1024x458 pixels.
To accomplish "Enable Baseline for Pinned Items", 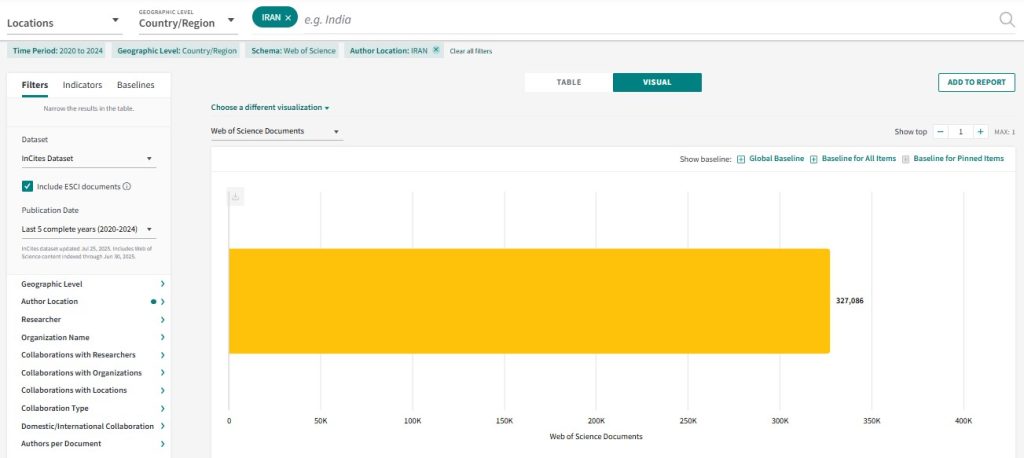I will tap(906, 159).
